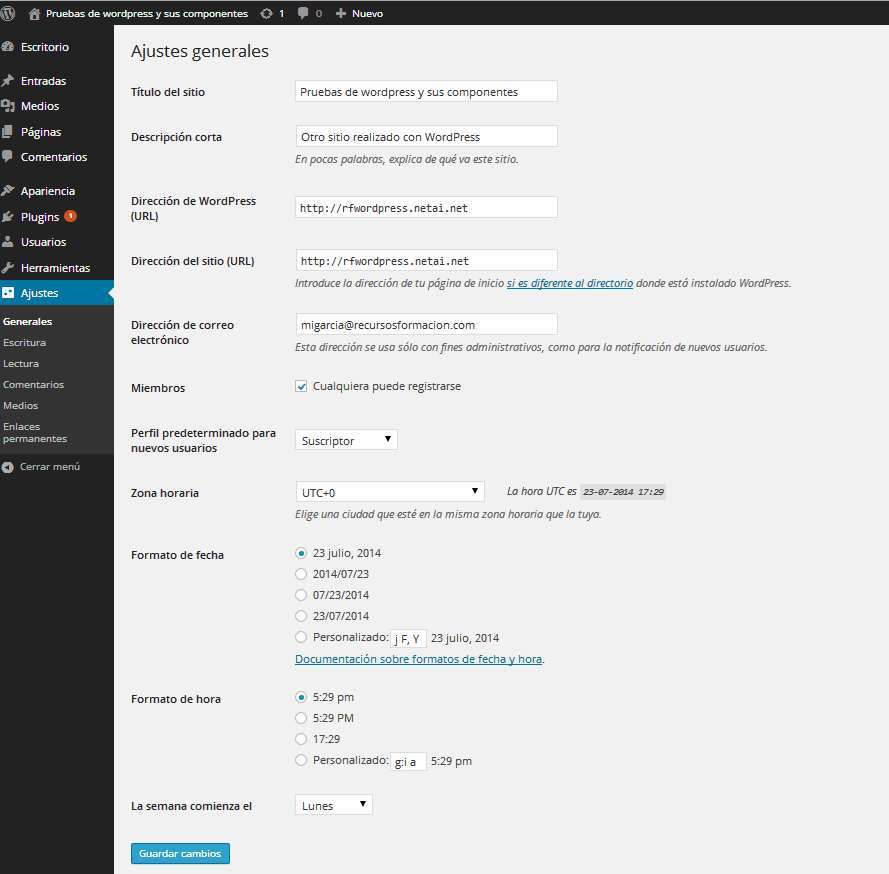Click the Título del sitio text field
The height and width of the screenshot is (874, 889).
(x=426, y=91)
